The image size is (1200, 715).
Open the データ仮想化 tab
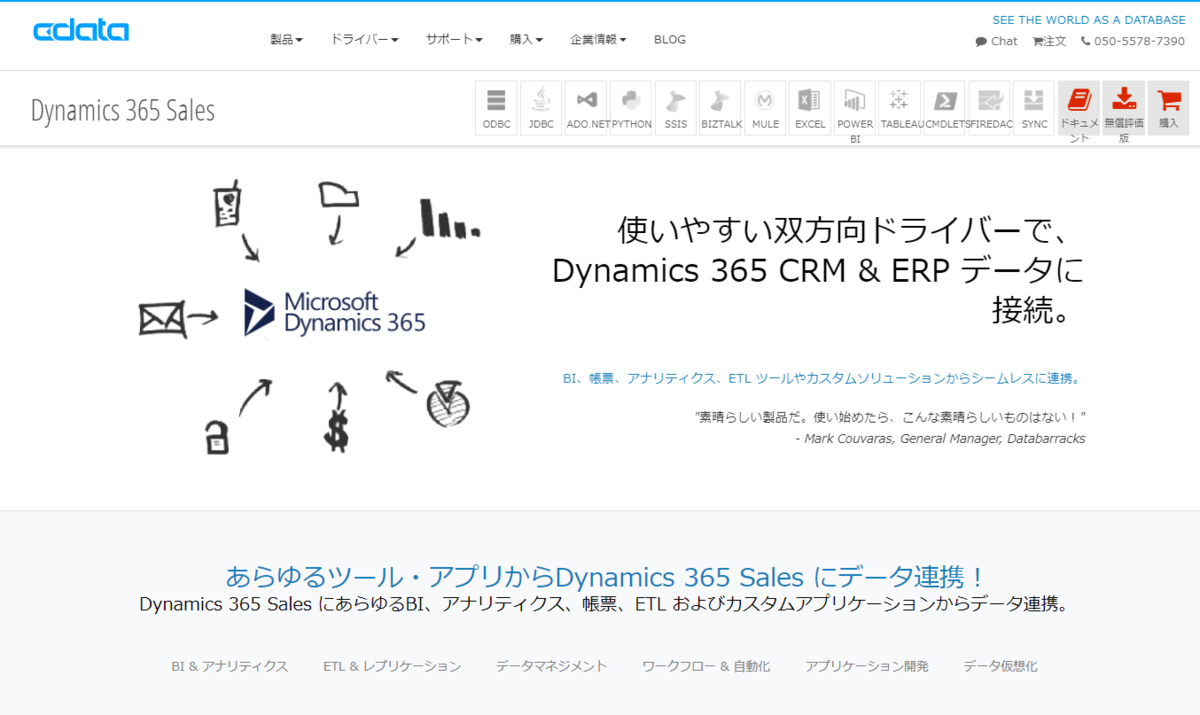(1000, 666)
